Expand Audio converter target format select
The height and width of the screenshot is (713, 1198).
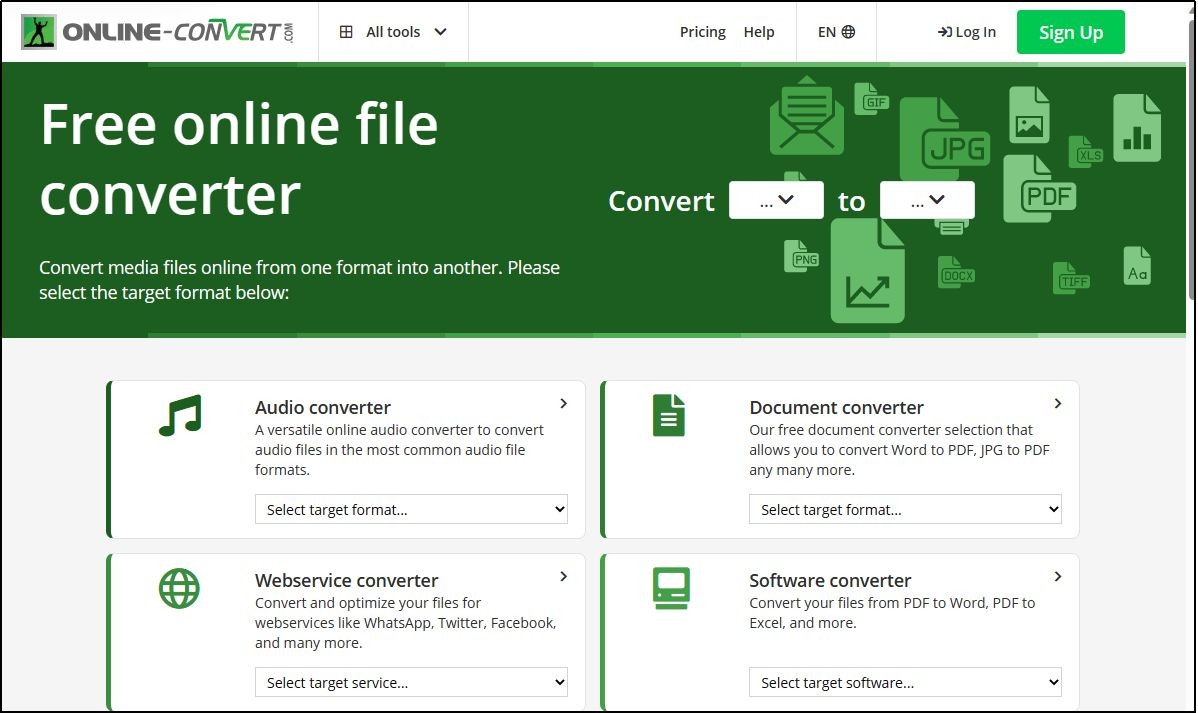(411, 510)
